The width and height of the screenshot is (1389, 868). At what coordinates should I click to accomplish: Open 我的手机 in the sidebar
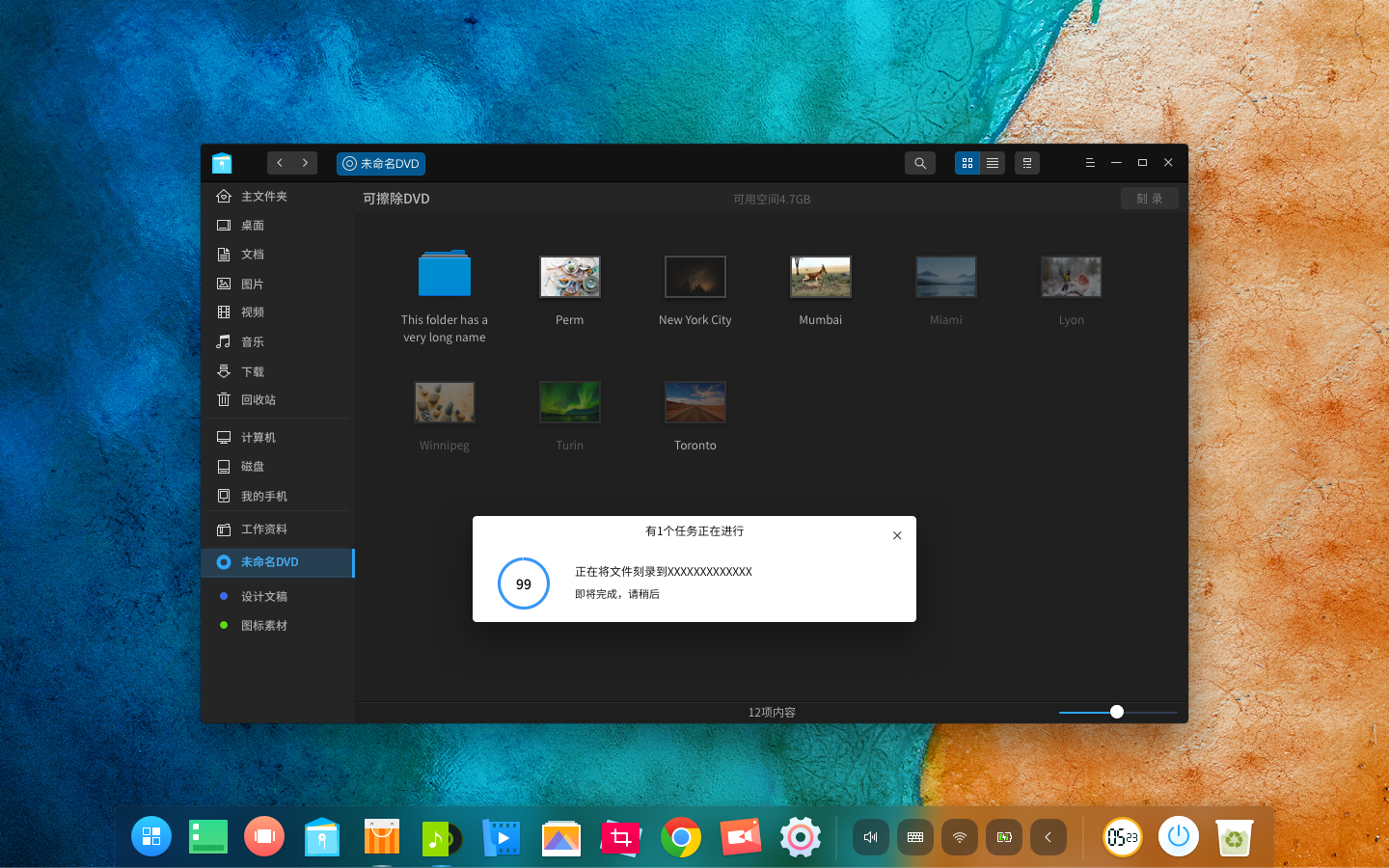pos(278,496)
